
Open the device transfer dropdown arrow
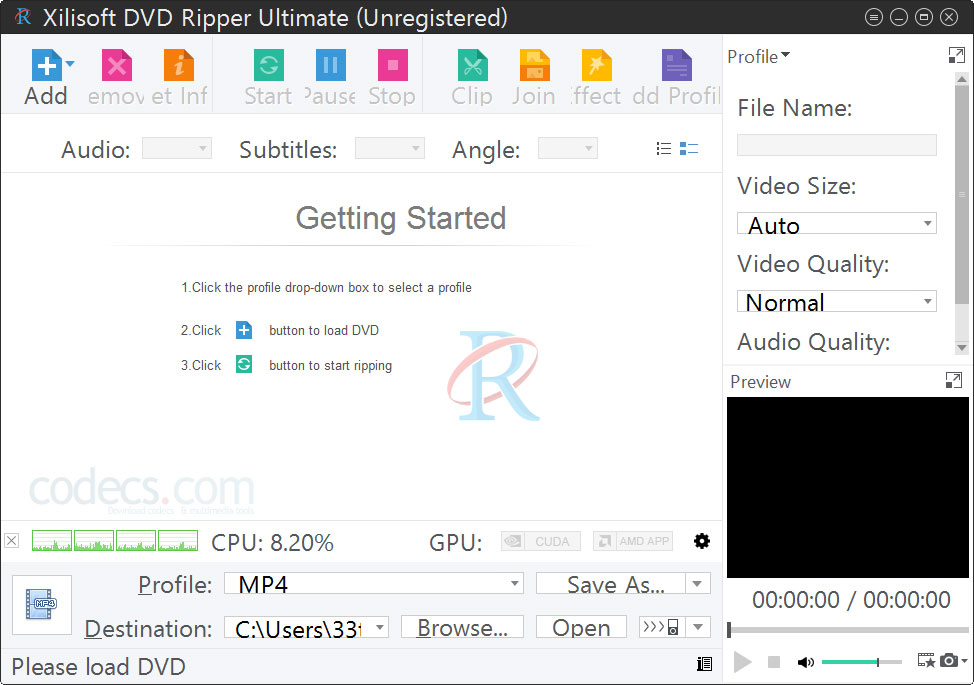(698, 627)
